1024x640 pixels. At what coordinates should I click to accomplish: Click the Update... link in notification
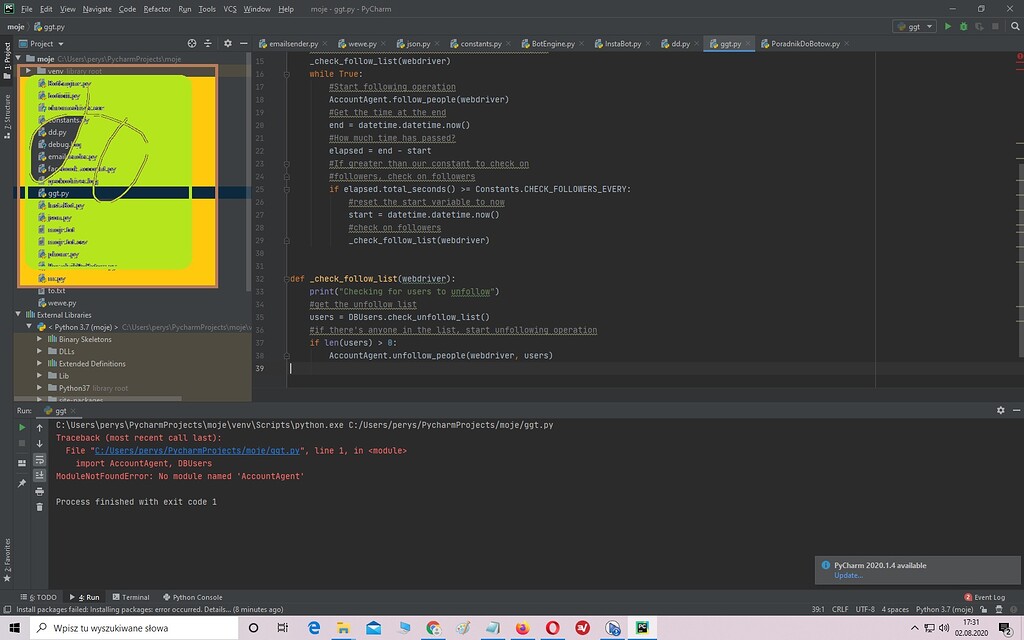point(848,575)
